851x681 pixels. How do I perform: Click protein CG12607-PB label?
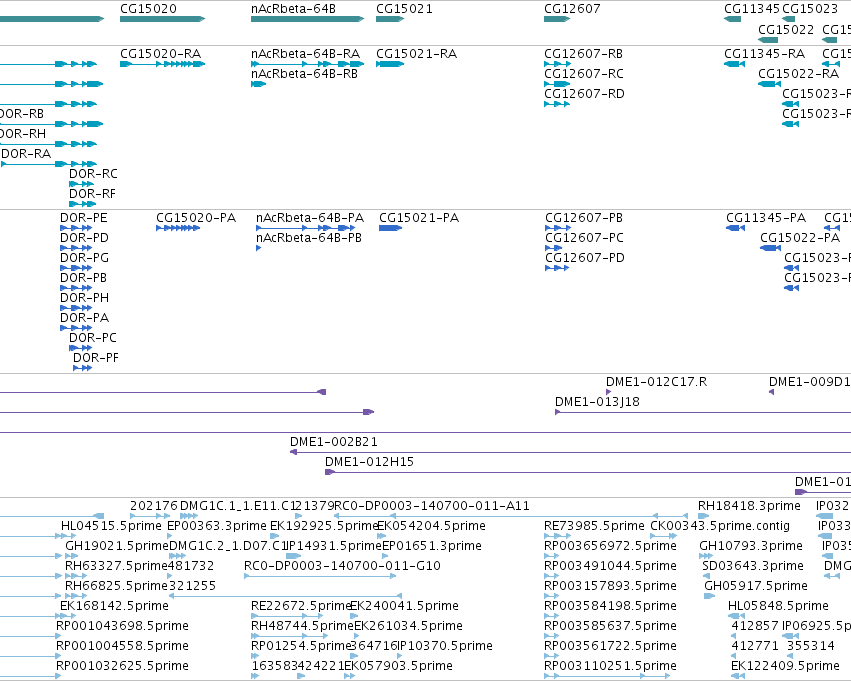tap(584, 218)
